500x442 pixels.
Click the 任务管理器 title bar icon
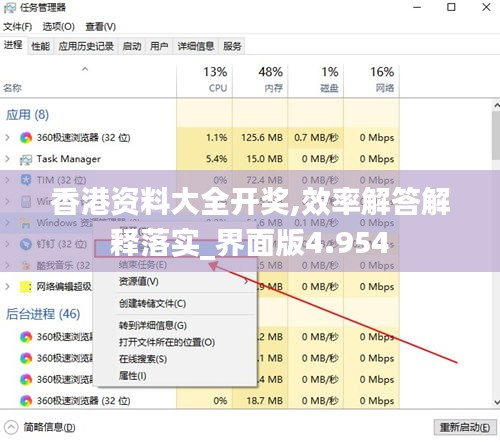[9, 8]
